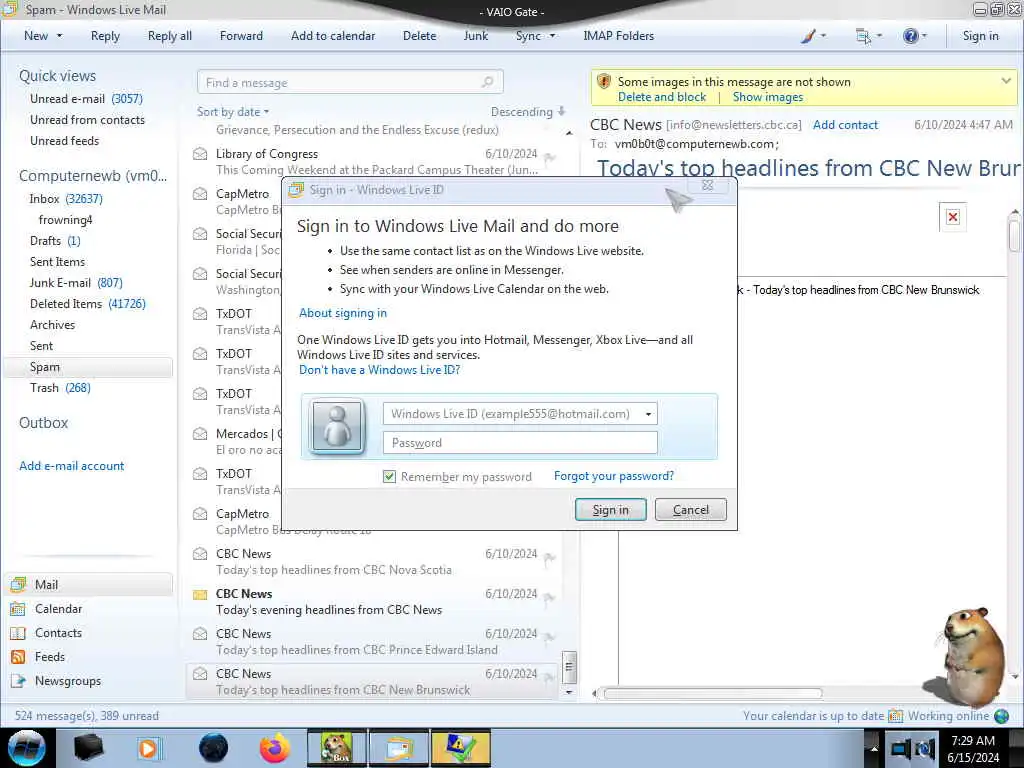The height and width of the screenshot is (768, 1024).
Task: Click Add e-mail account link
Action: (x=71, y=466)
